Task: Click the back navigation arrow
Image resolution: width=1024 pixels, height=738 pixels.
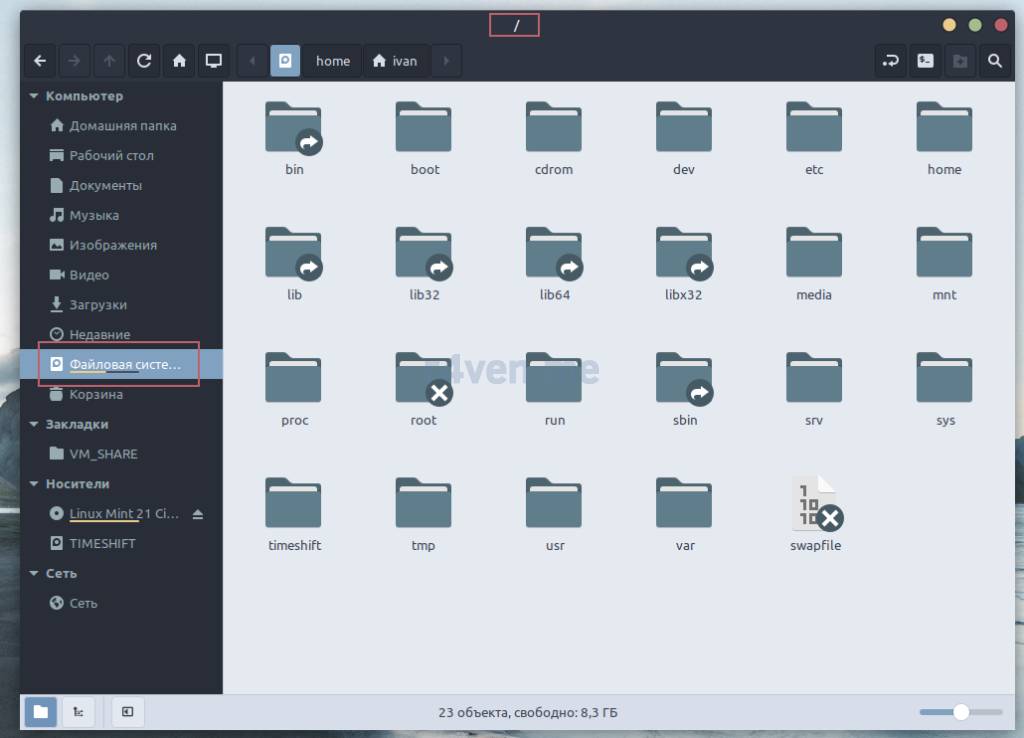Action: (x=40, y=61)
